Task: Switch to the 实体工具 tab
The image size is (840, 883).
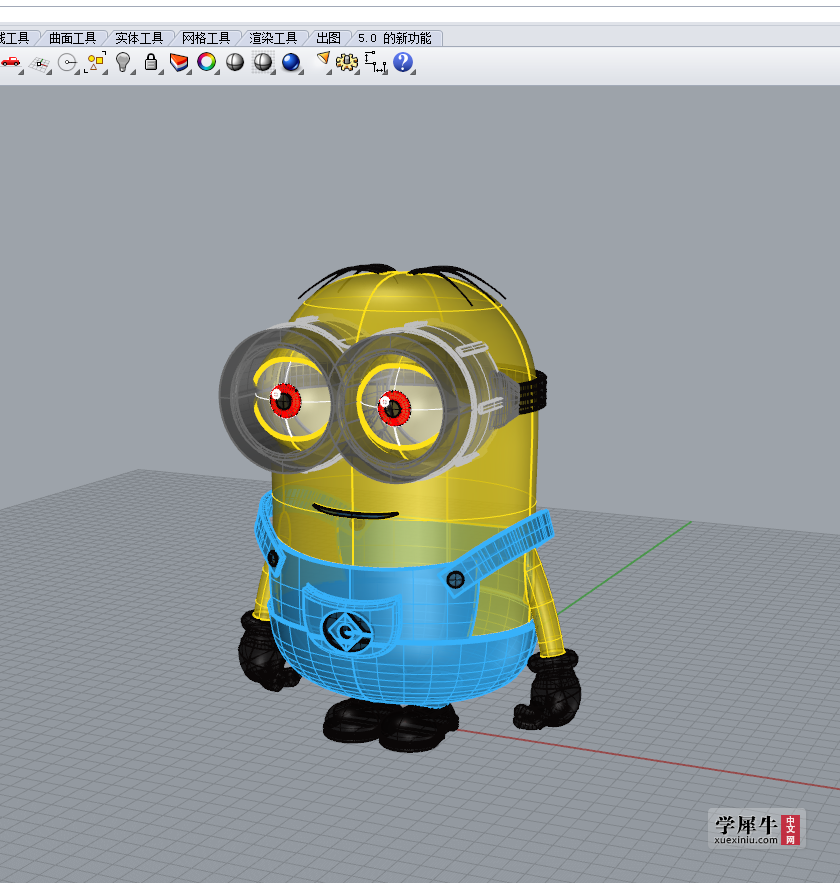Action: (x=138, y=38)
